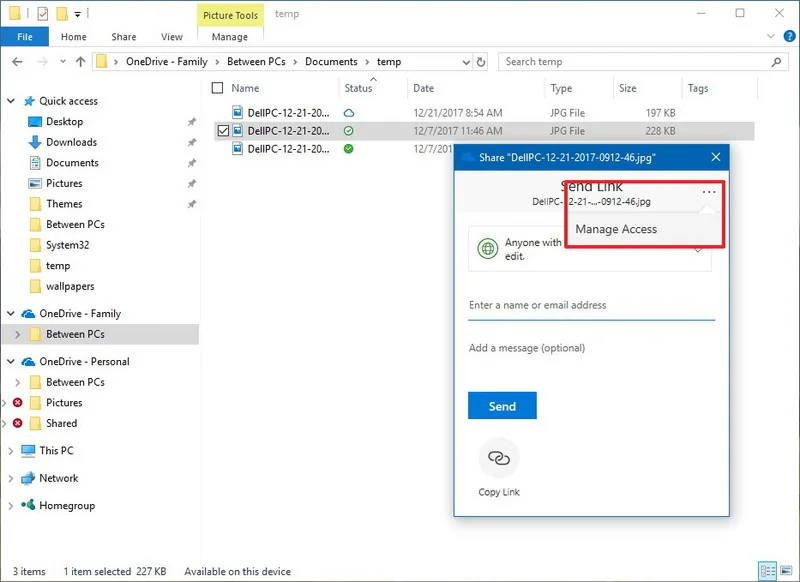800x582 pixels.
Task: Click the green outlined check status icon
Action: click(x=348, y=131)
